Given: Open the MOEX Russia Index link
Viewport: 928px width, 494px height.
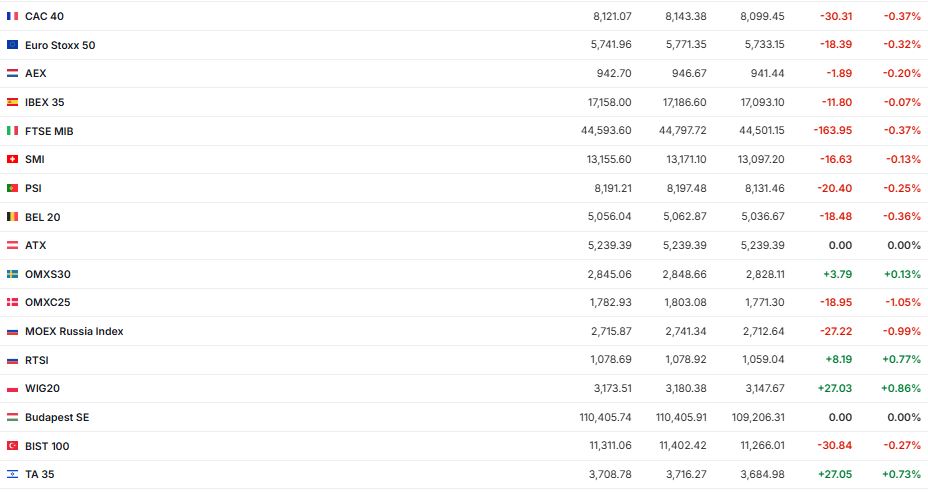Looking at the screenshot, I should pyautogui.click(x=74, y=331).
